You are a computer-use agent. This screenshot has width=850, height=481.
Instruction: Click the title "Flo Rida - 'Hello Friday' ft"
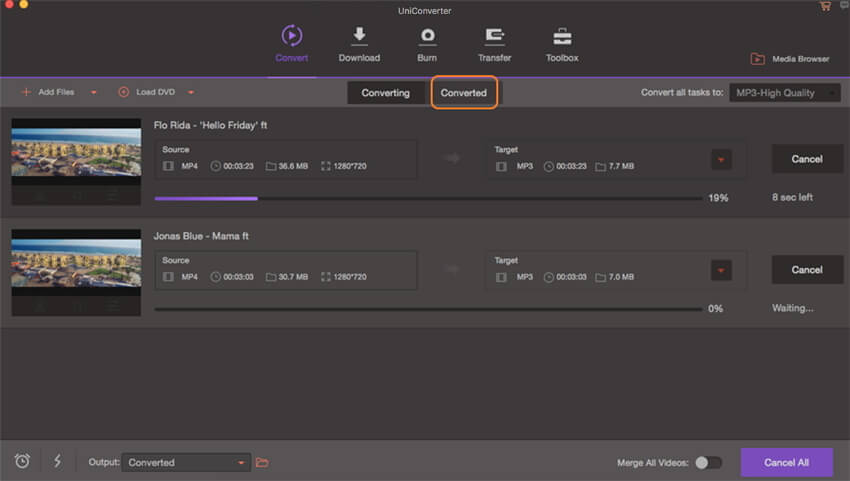tap(210, 125)
